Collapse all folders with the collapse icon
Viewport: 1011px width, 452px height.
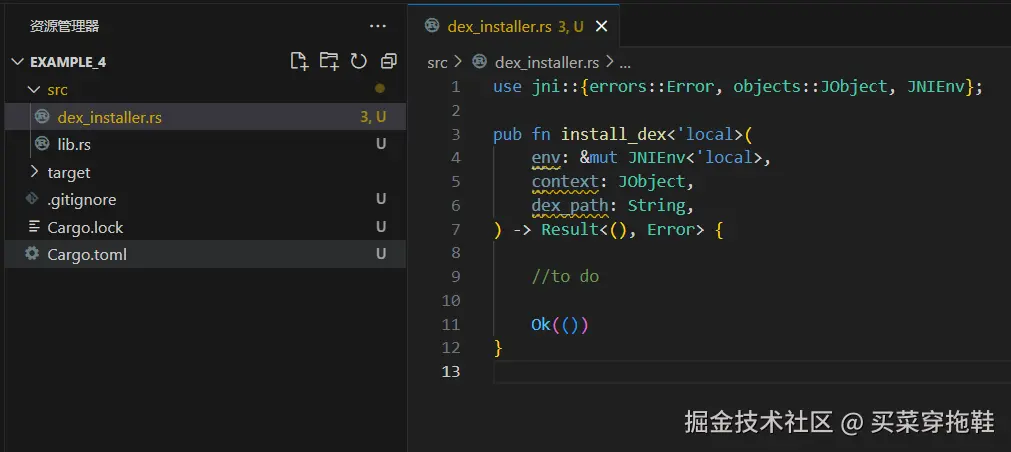tap(388, 61)
